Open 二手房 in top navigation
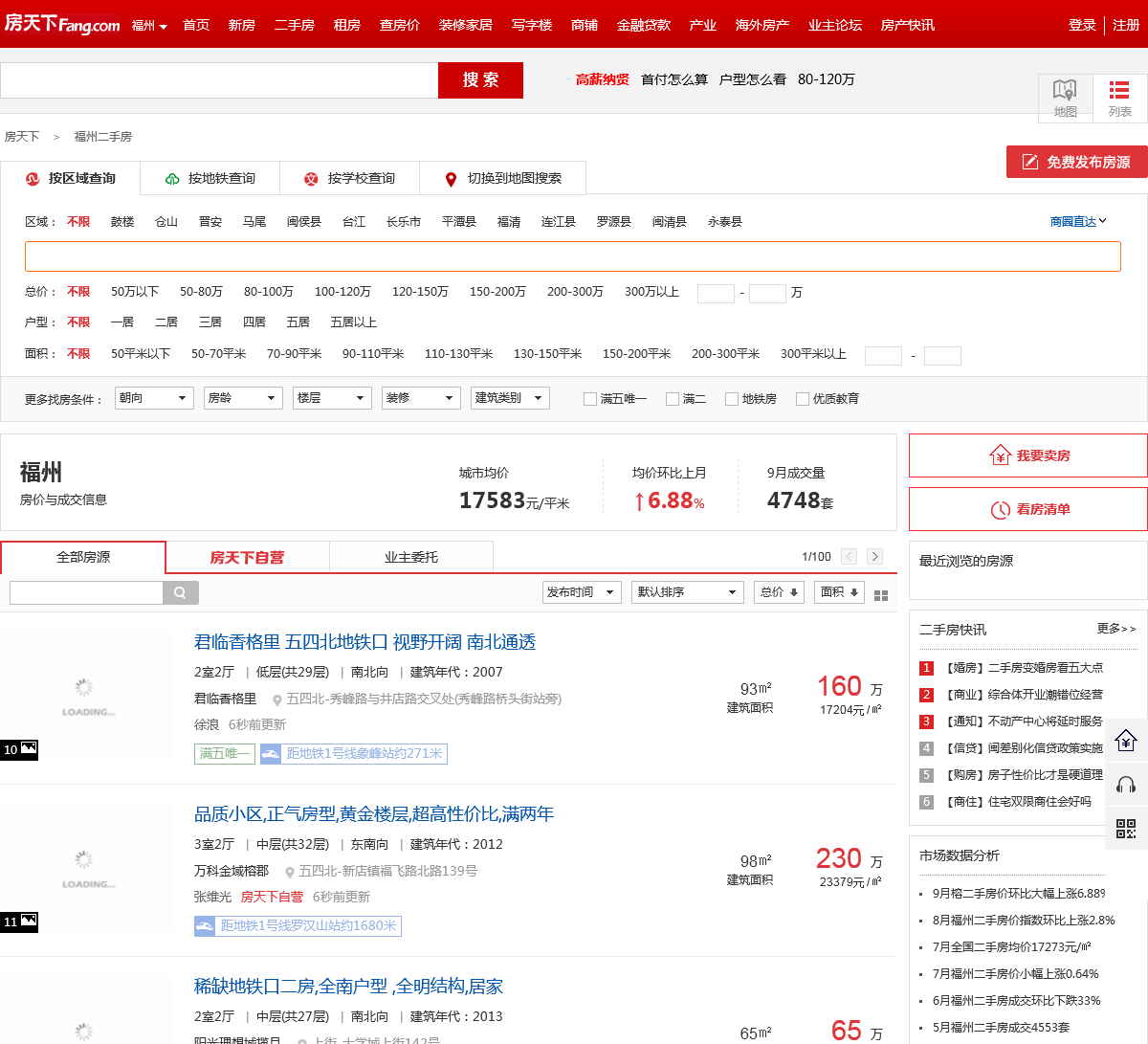Screen dimensions: 1148x1044 tap(295, 25)
